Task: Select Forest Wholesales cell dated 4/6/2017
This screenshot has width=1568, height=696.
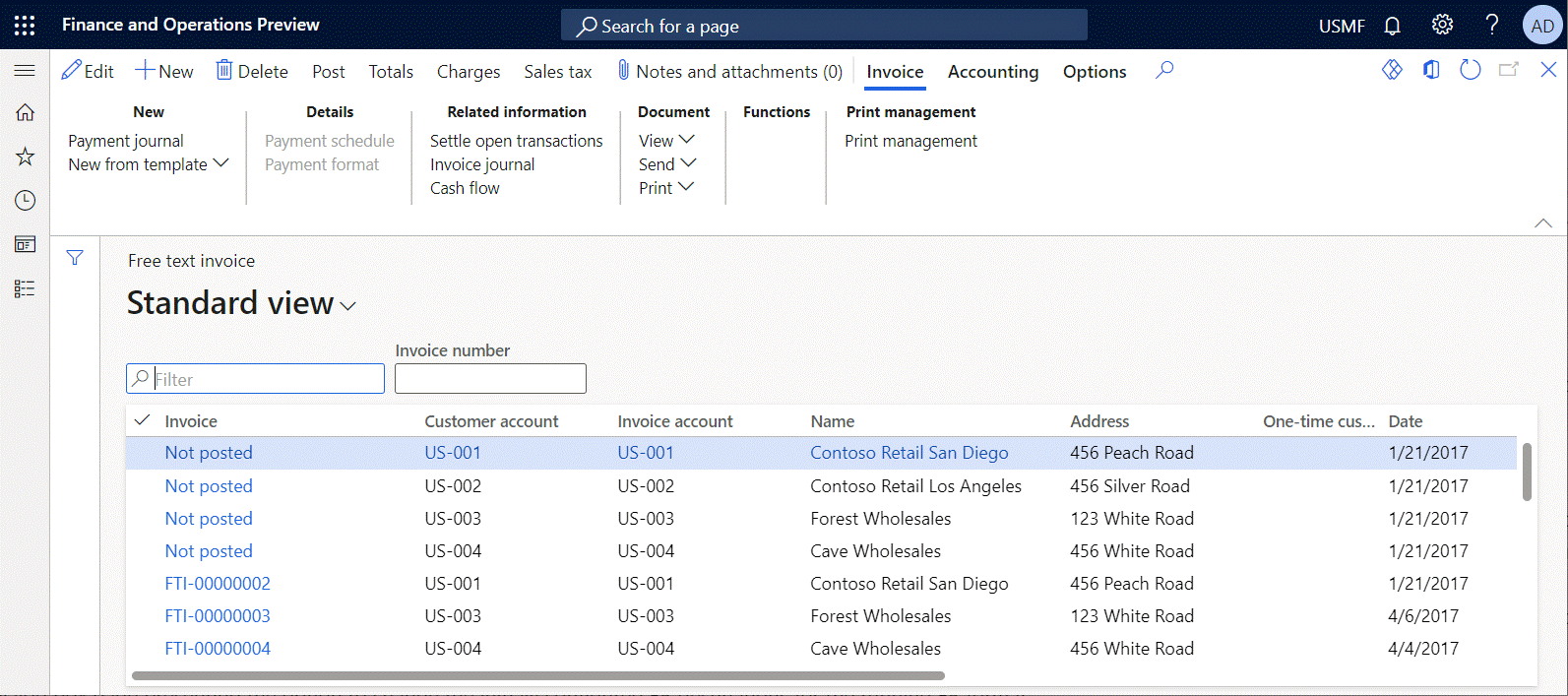Action: (881, 616)
